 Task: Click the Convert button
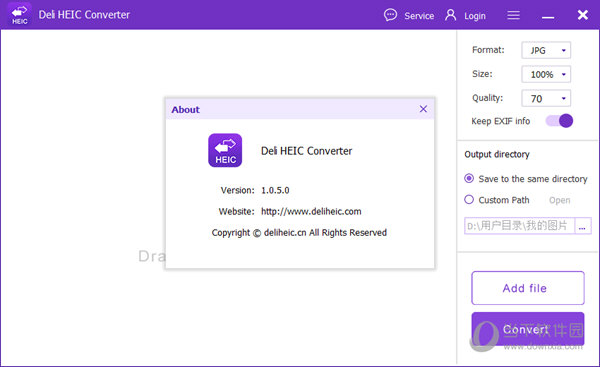click(x=528, y=329)
